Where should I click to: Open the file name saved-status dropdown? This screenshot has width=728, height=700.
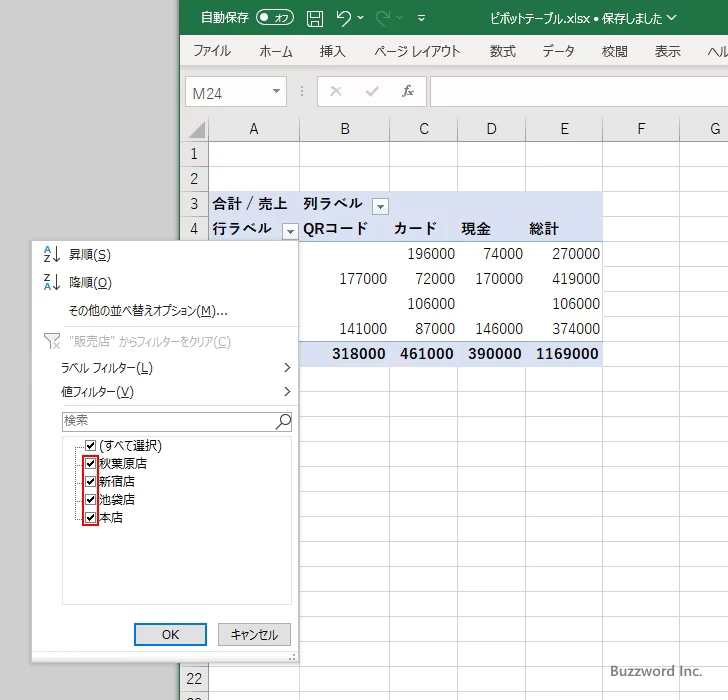tap(671, 18)
